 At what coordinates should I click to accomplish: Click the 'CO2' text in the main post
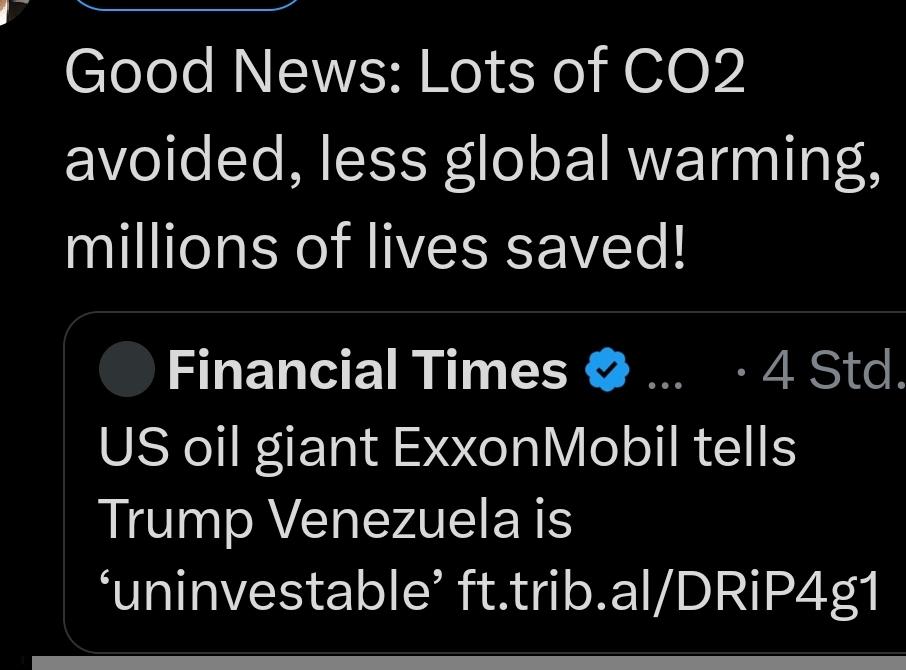684,72
